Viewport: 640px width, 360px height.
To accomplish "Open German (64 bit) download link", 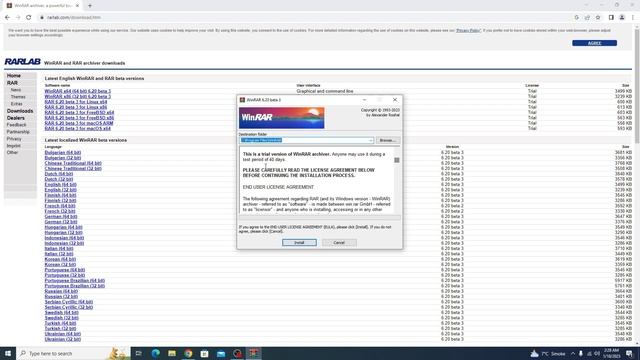I will tap(61, 216).
